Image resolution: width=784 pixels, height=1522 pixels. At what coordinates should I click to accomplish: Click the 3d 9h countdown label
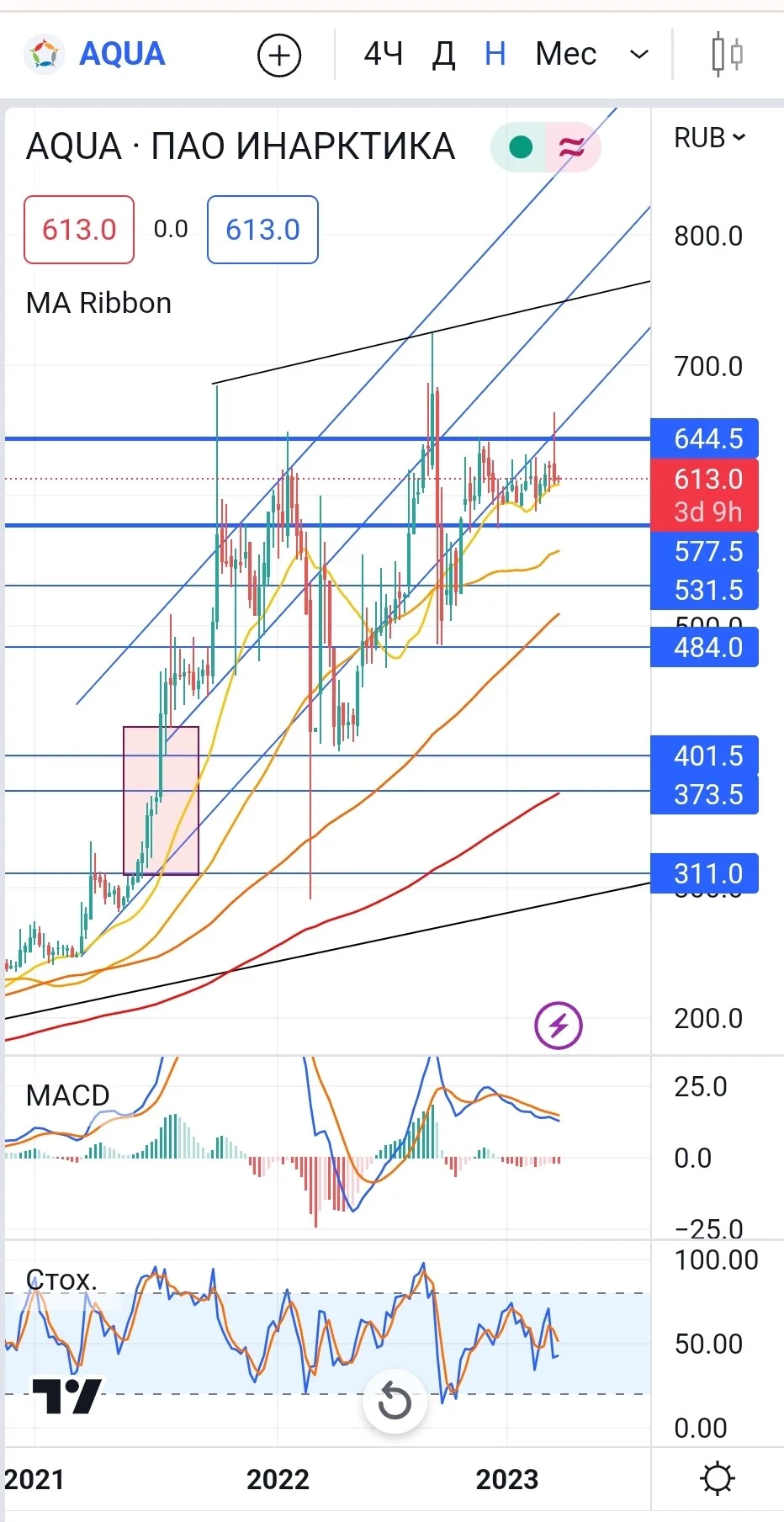pos(708,512)
